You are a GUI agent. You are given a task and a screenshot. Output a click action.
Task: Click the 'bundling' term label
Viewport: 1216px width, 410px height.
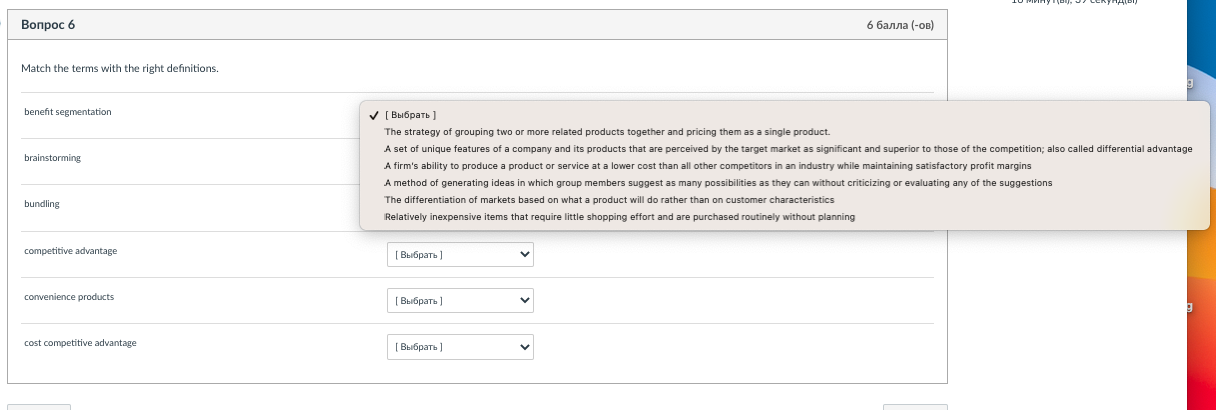(42, 204)
